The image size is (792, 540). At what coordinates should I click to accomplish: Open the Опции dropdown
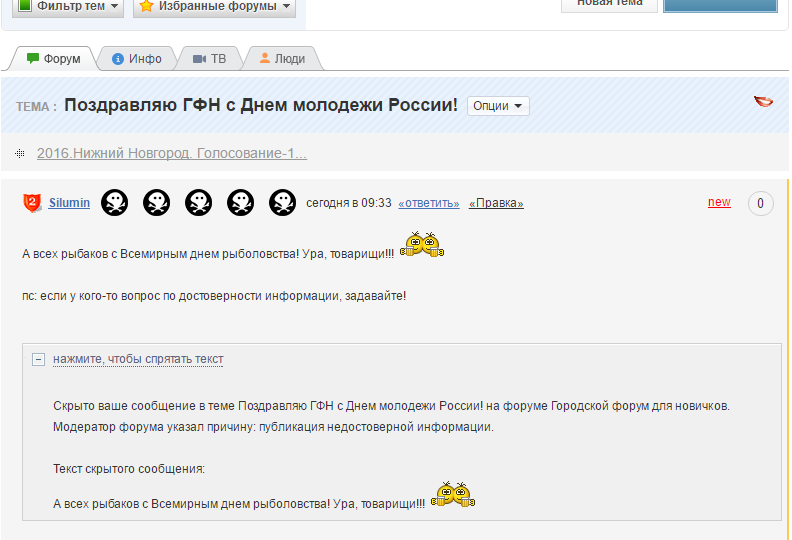tap(498, 106)
